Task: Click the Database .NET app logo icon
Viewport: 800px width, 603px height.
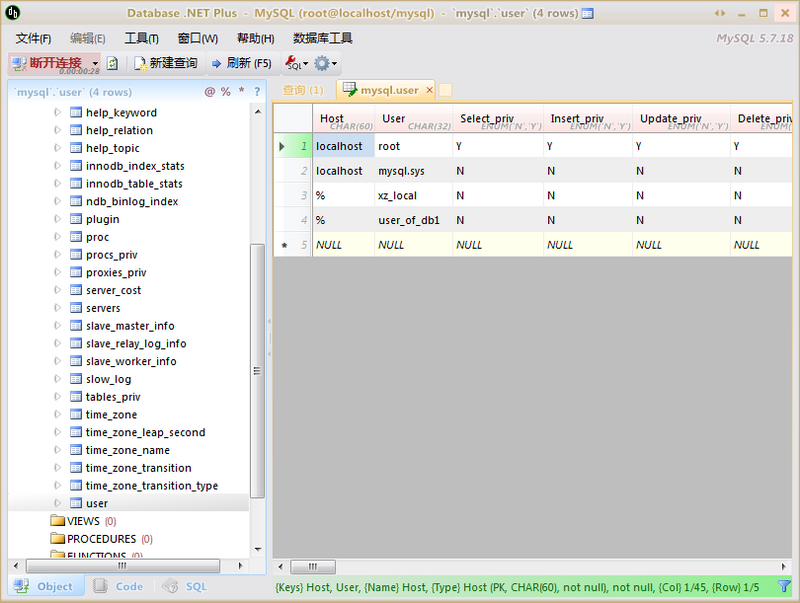Action: (12, 12)
